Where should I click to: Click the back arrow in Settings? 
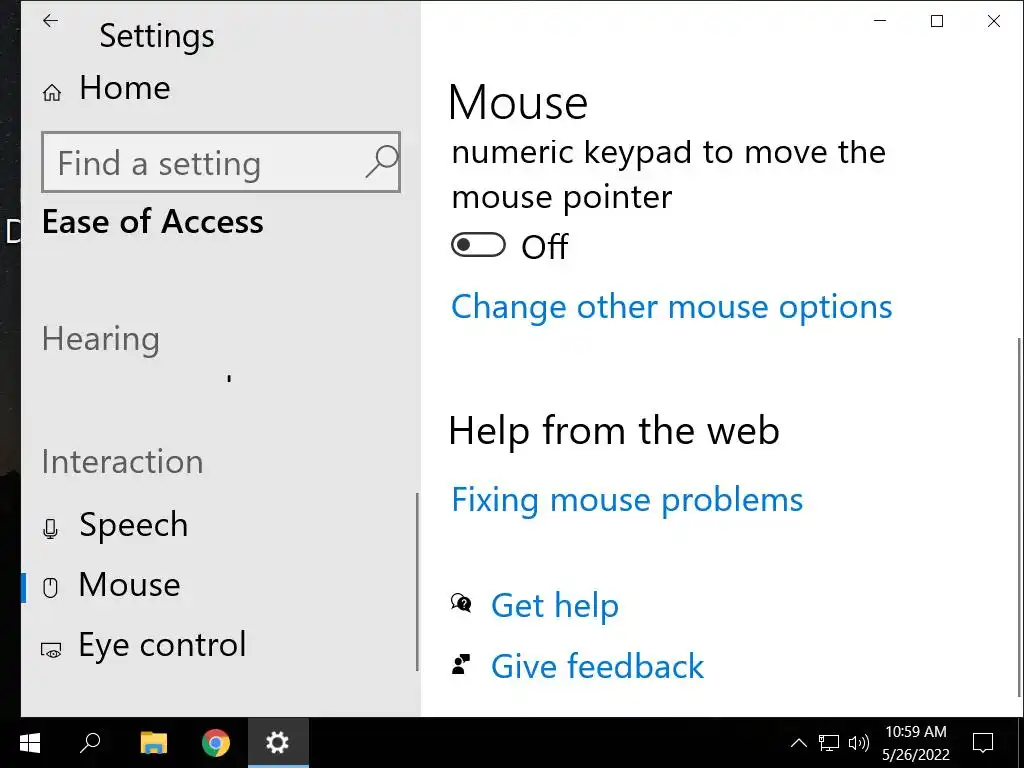tap(50, 21)
